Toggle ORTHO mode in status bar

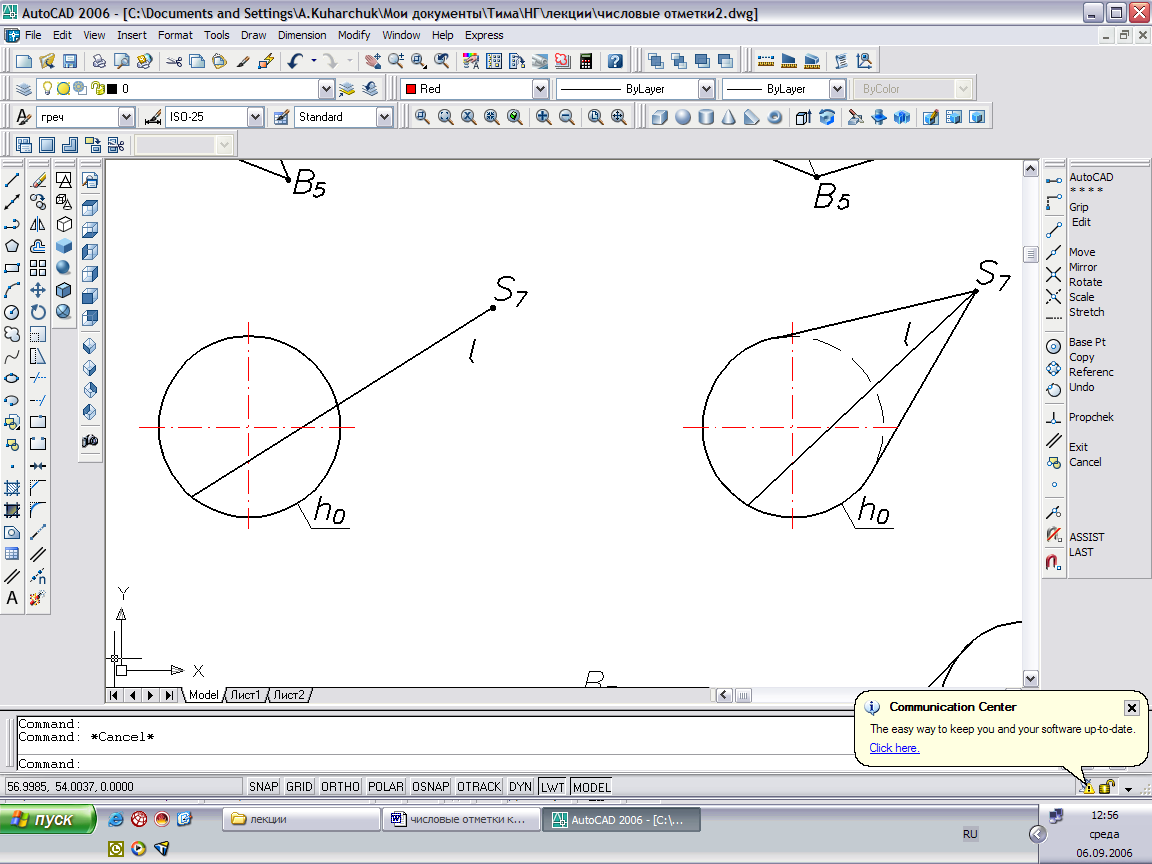(x=340, y=787)
